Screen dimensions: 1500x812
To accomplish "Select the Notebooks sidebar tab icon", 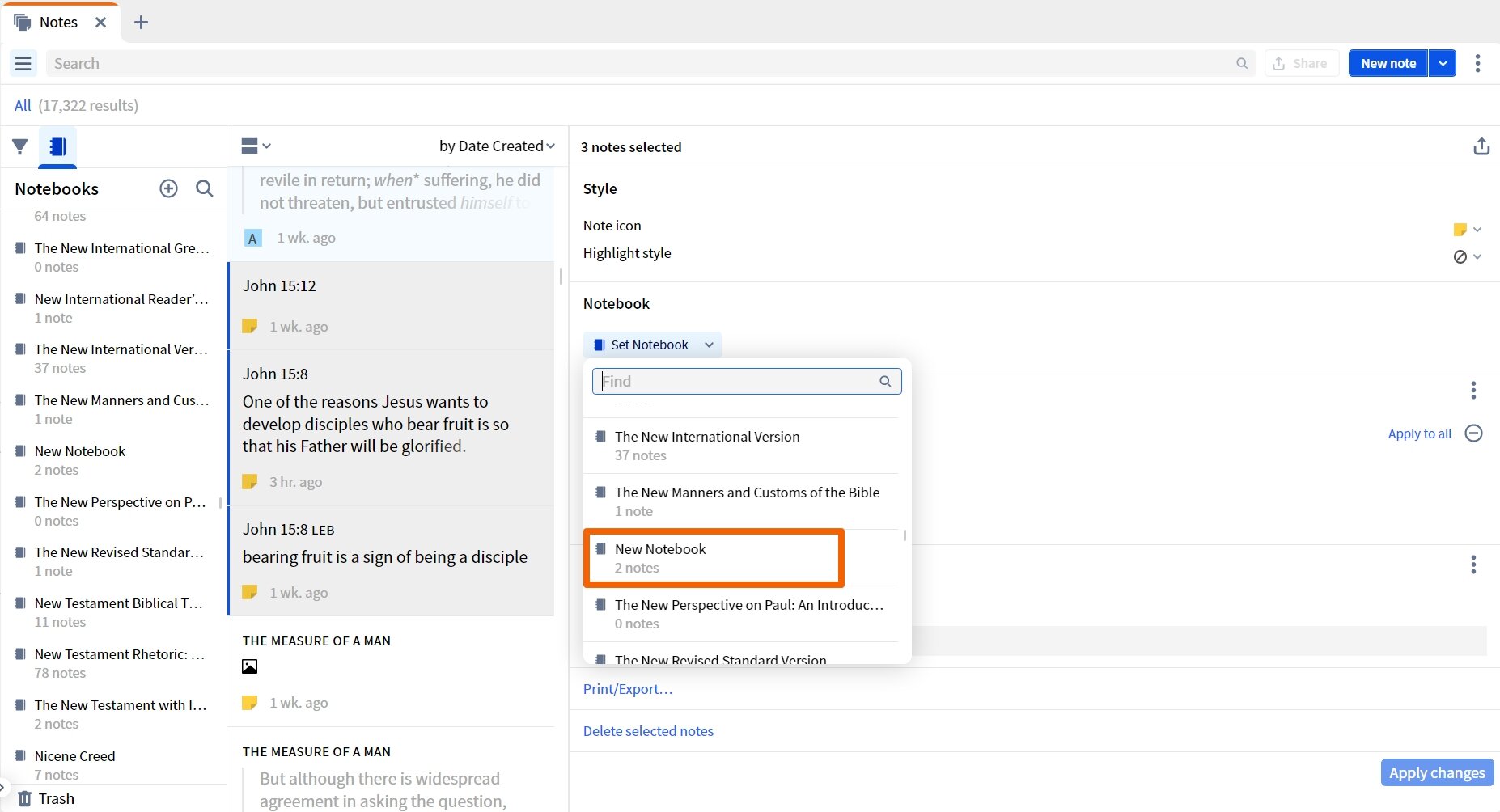I will click(x=57, y=146).
